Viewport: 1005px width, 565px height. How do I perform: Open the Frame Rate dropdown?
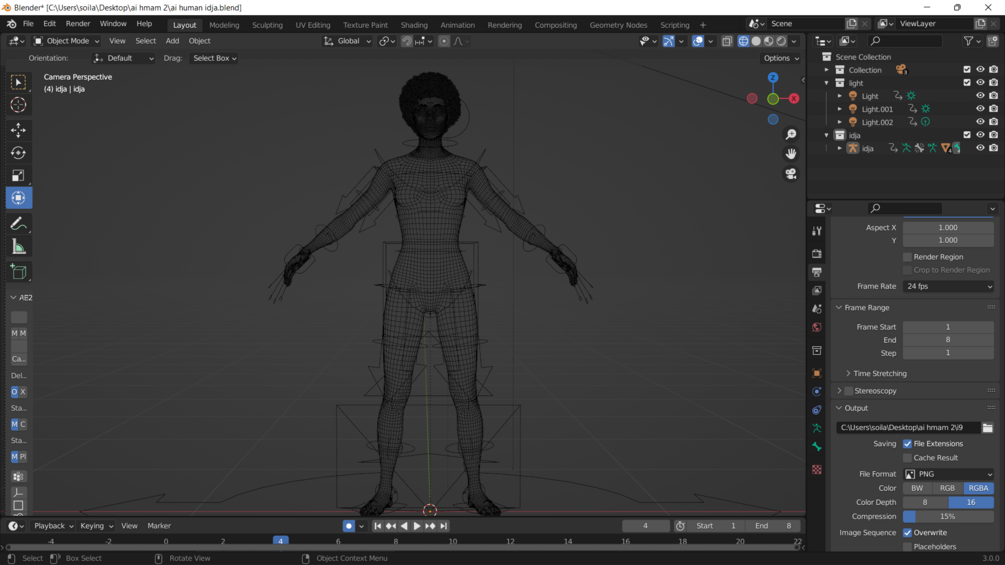click(948, 286)
